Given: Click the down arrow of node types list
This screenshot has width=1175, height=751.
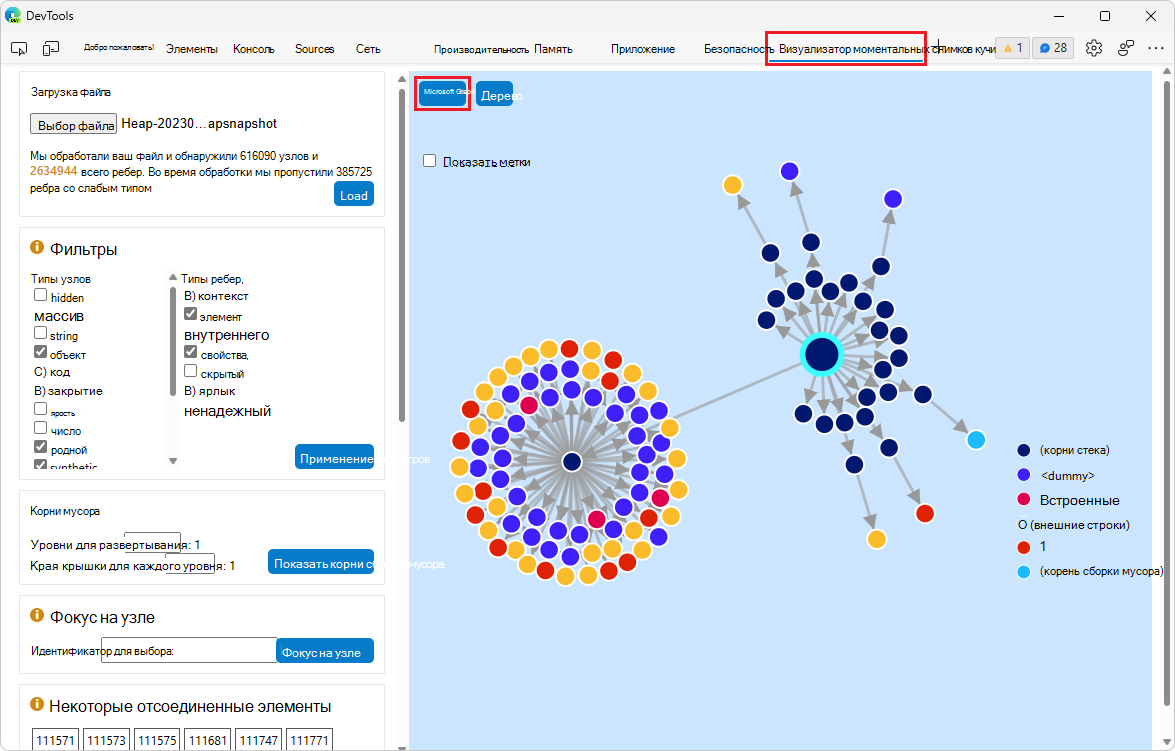Looking at the screenshot, I should 173,461.
